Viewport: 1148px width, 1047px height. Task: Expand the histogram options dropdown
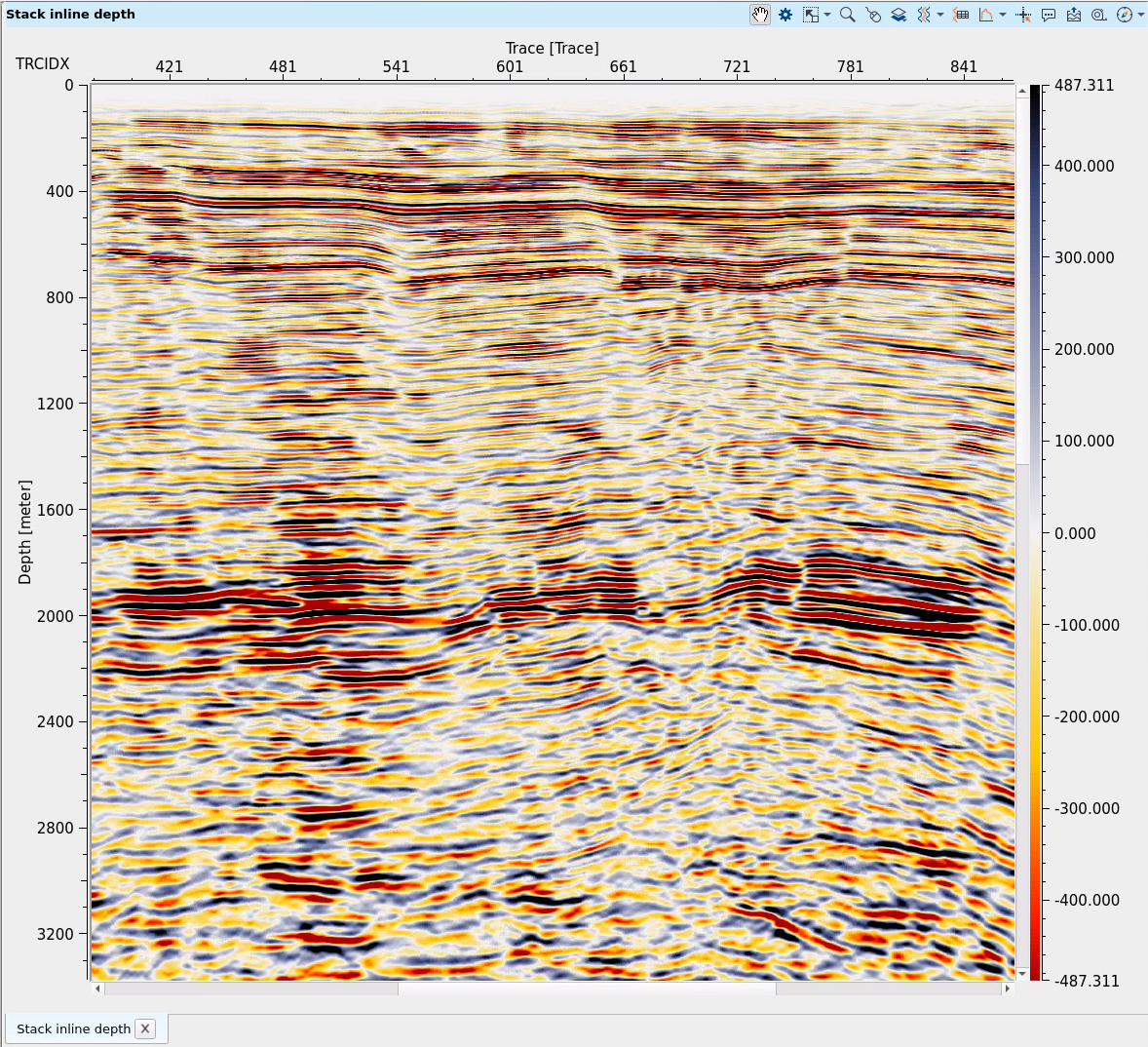click(x=1003, y=15)
